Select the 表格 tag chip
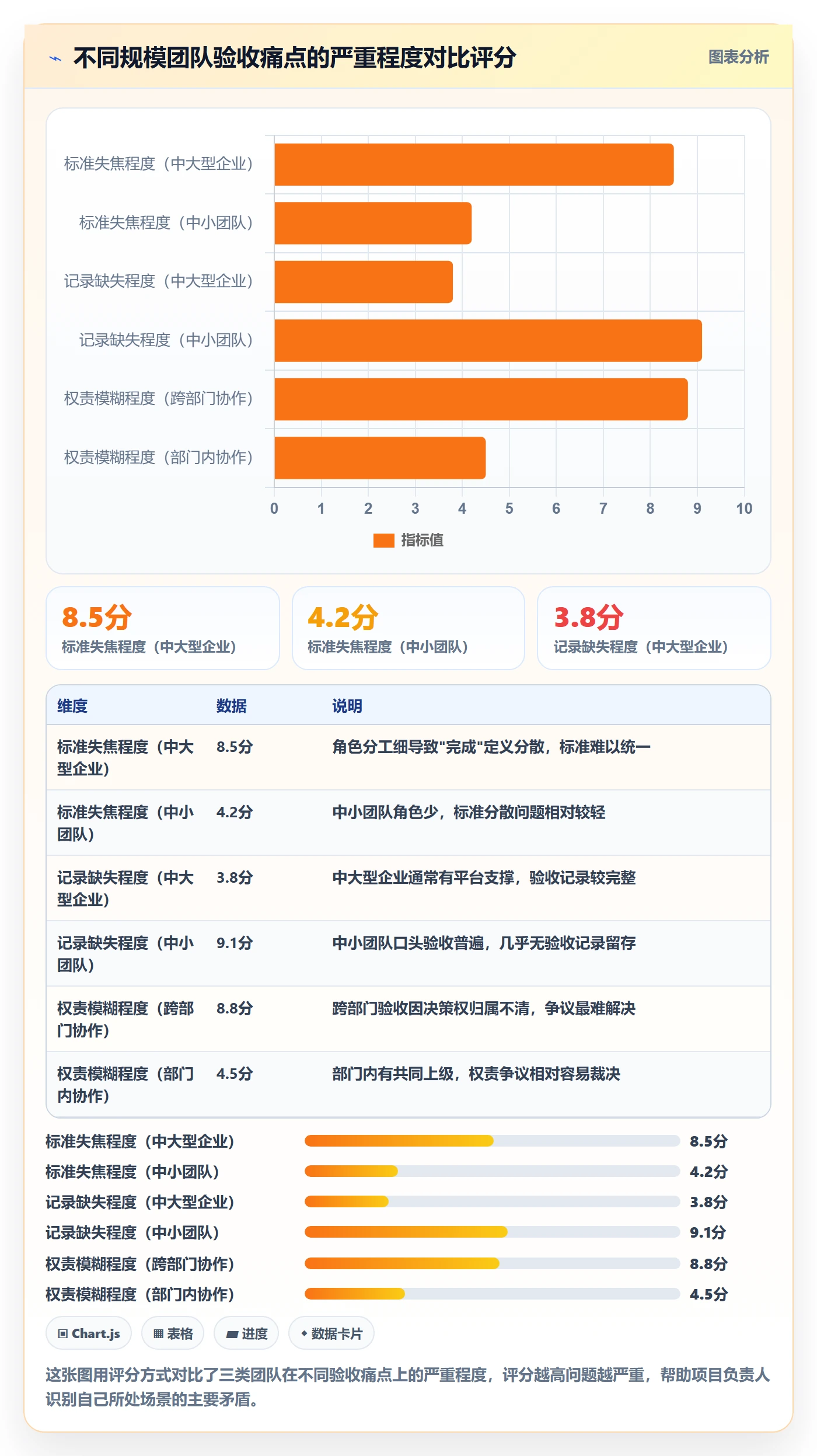 (173, 1333)
